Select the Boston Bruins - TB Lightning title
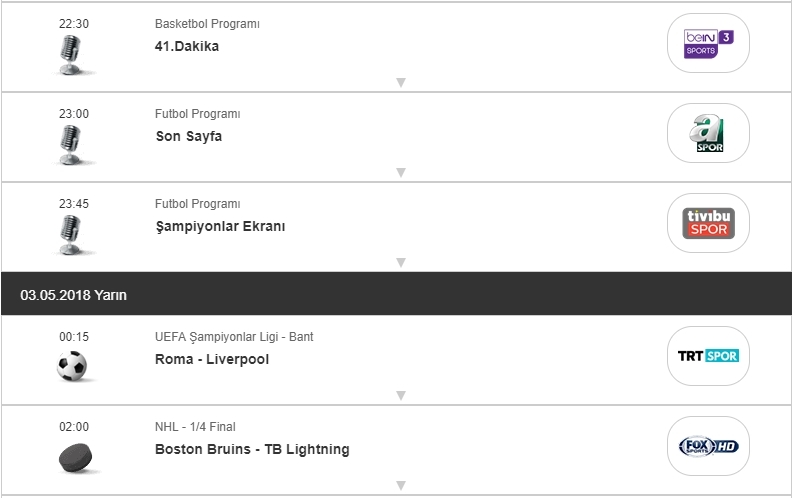Screen dimensions: 792x498 click(x=252, y=449)
